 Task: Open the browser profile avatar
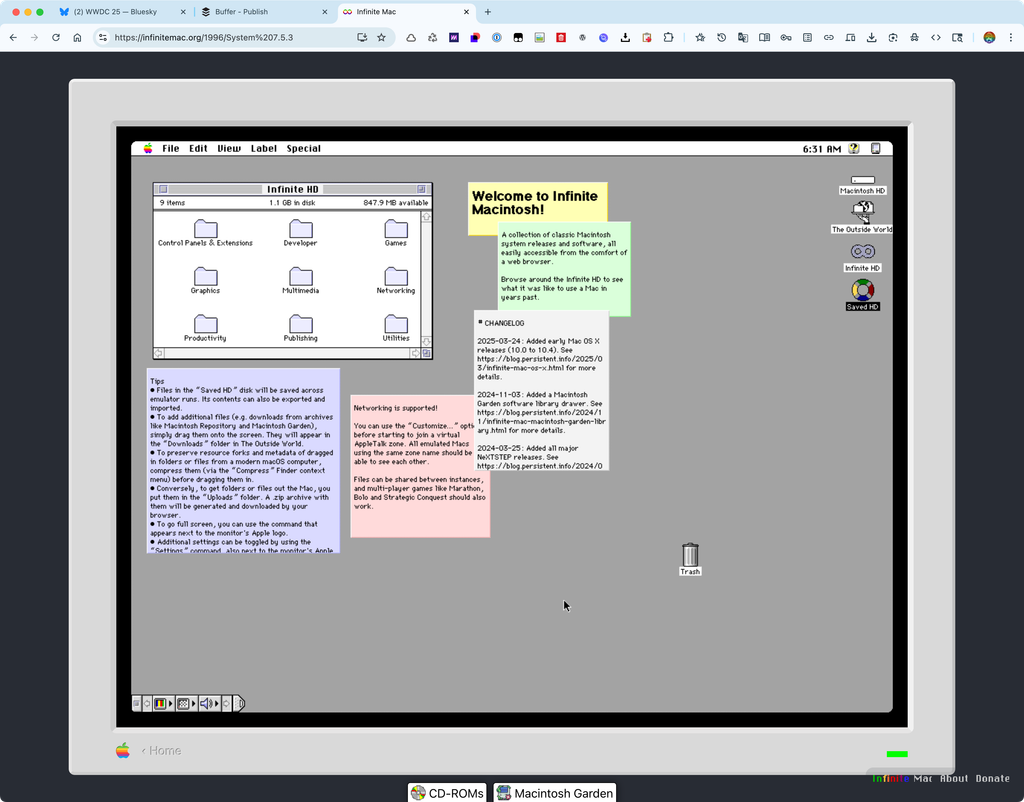click(989, 37)
